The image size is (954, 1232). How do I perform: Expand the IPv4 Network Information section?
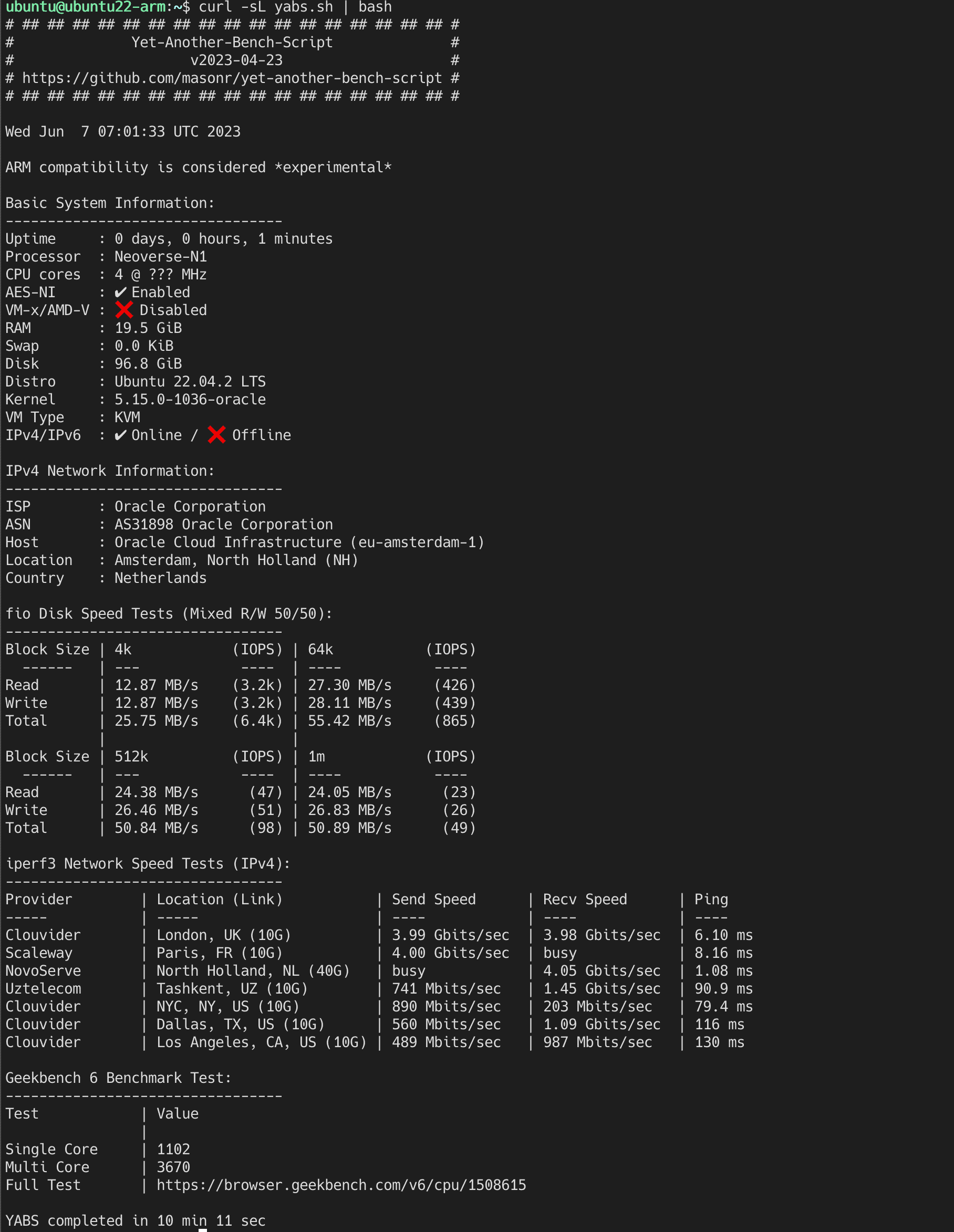pos(109,470)
